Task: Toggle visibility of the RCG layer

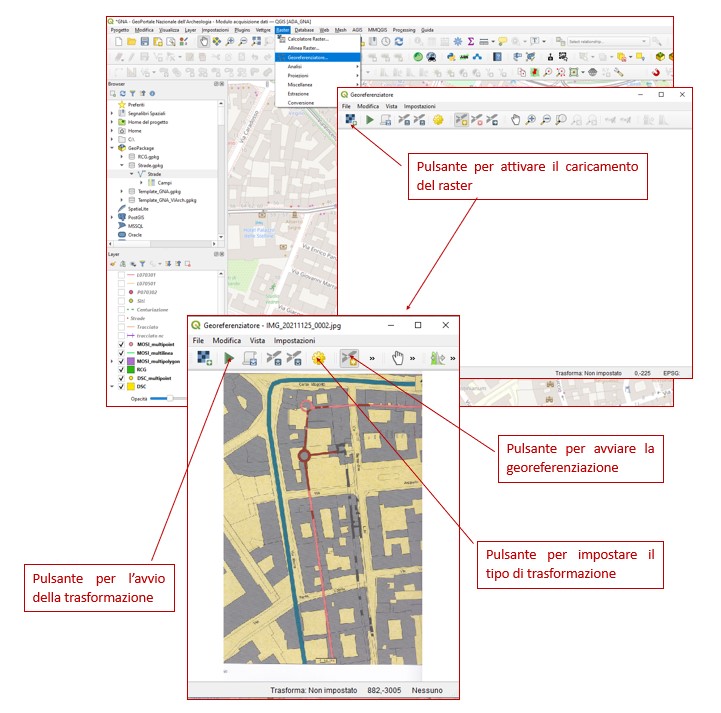Action: click(122, 368)
